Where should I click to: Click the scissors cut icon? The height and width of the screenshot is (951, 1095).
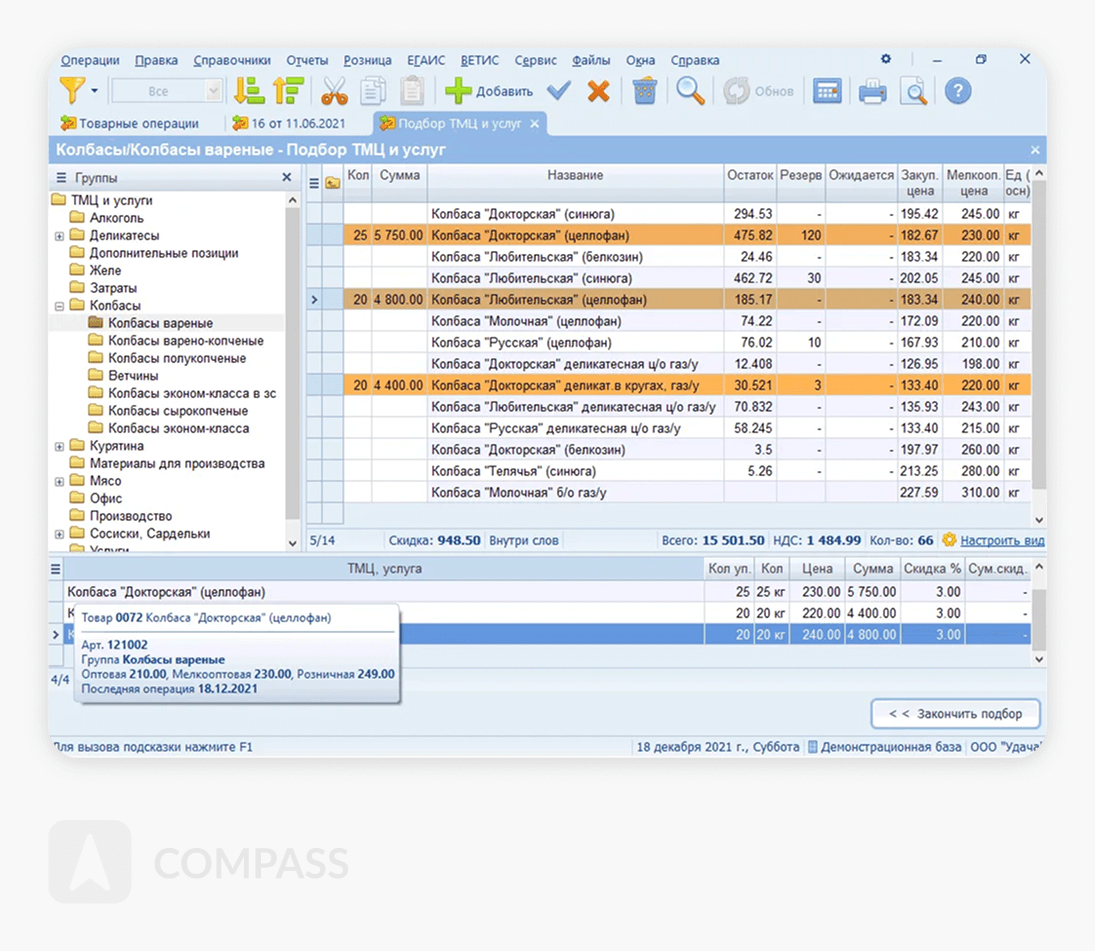click(334, 91)
